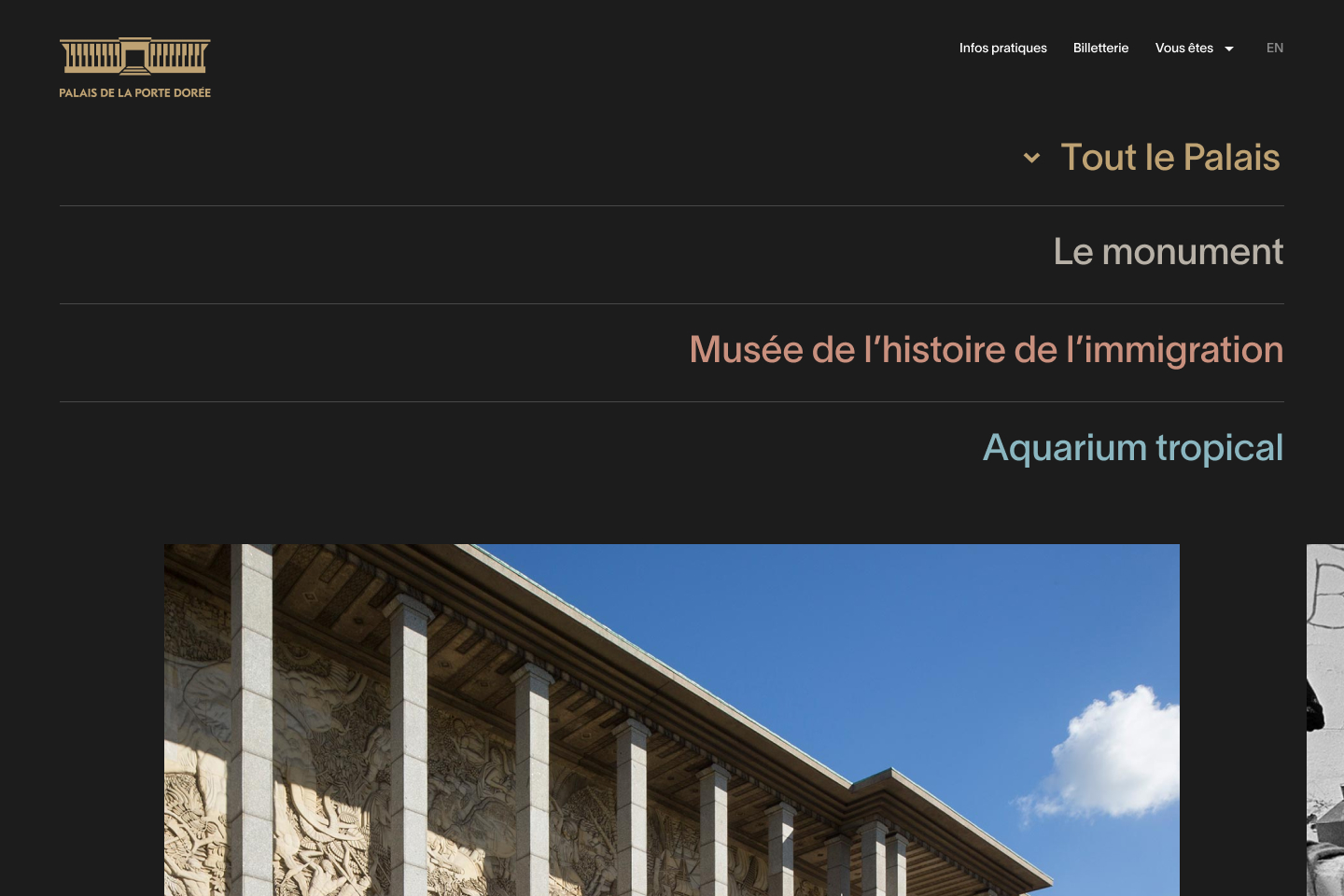Image resolution: width=1344 pixels, height=896 pixels.
Task: Show the next carousel image on the right
Action: (x=1325, y=720)
